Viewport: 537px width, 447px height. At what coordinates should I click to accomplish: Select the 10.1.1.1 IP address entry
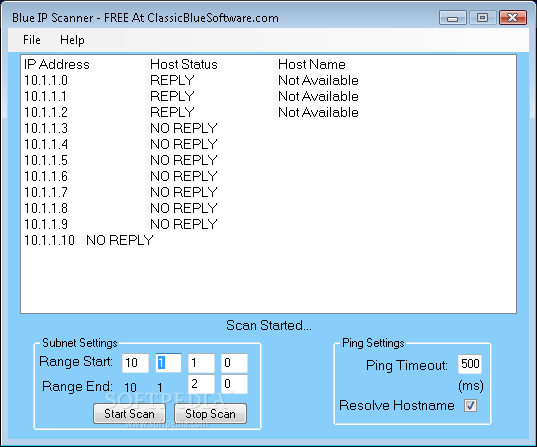coord(45,97)
